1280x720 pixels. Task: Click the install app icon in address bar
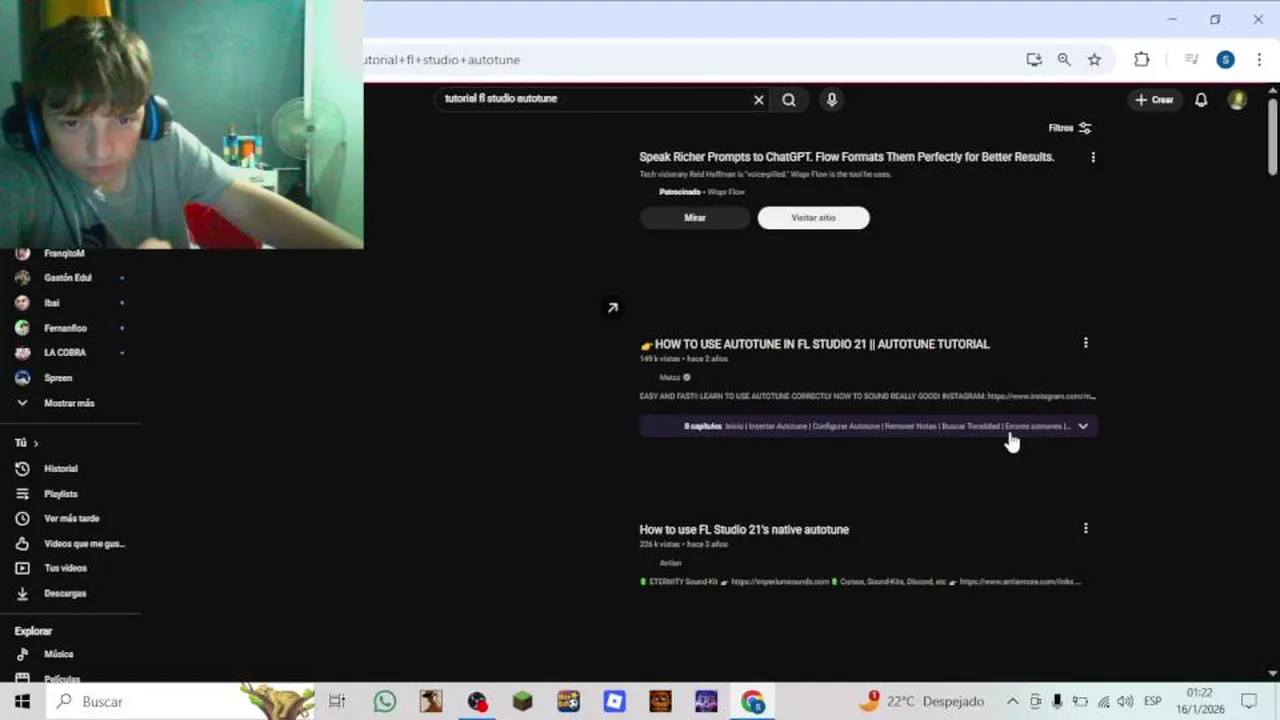tap(1034, 60)
